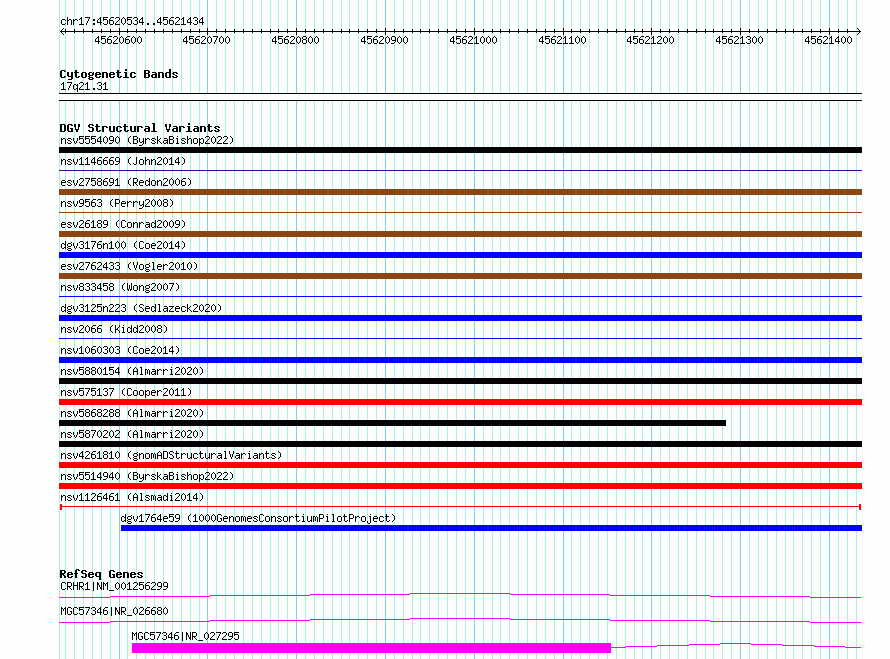Select the 17q21.31 band label
The height and width of the screenshot is (659, 890).
[84, 86]
